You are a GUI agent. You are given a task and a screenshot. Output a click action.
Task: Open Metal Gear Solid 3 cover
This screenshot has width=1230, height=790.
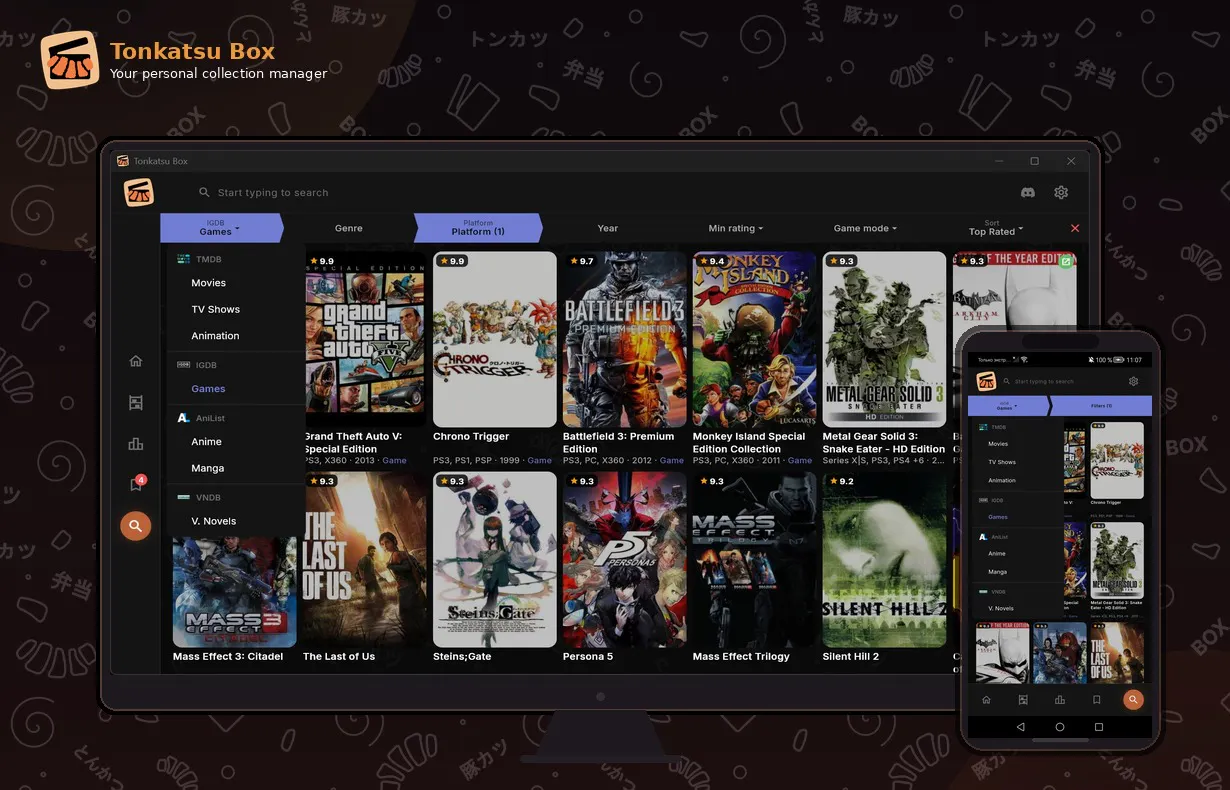tap(885, 339)
